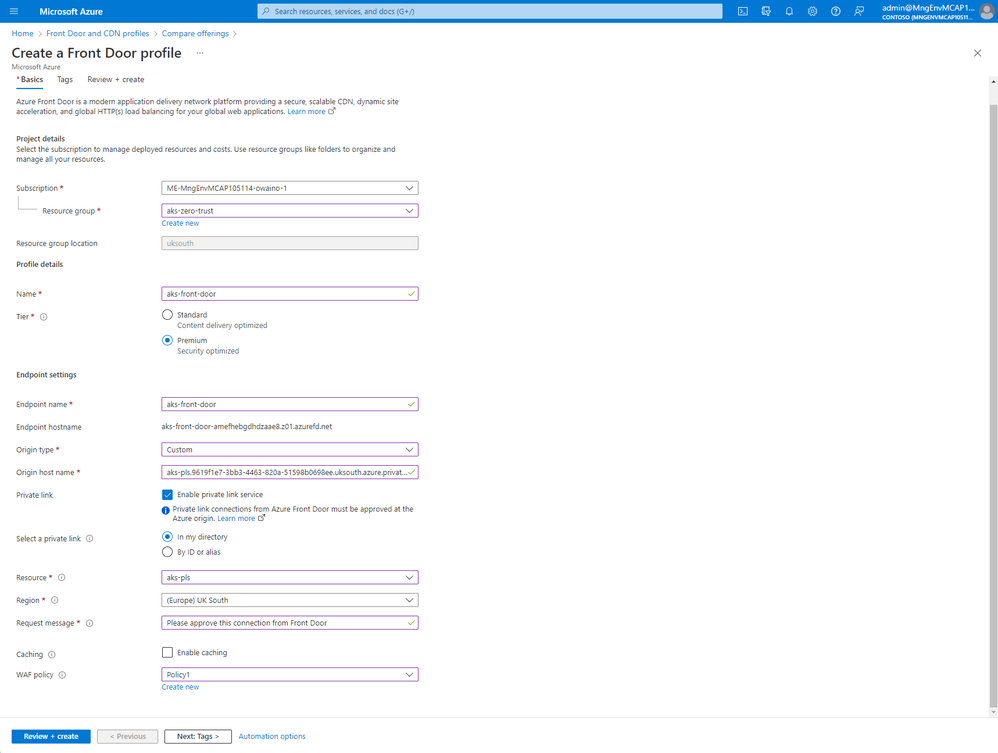Screen dimensions: 998x753
Task: Expand the Subscription dropdown
Action: point(290,188)
